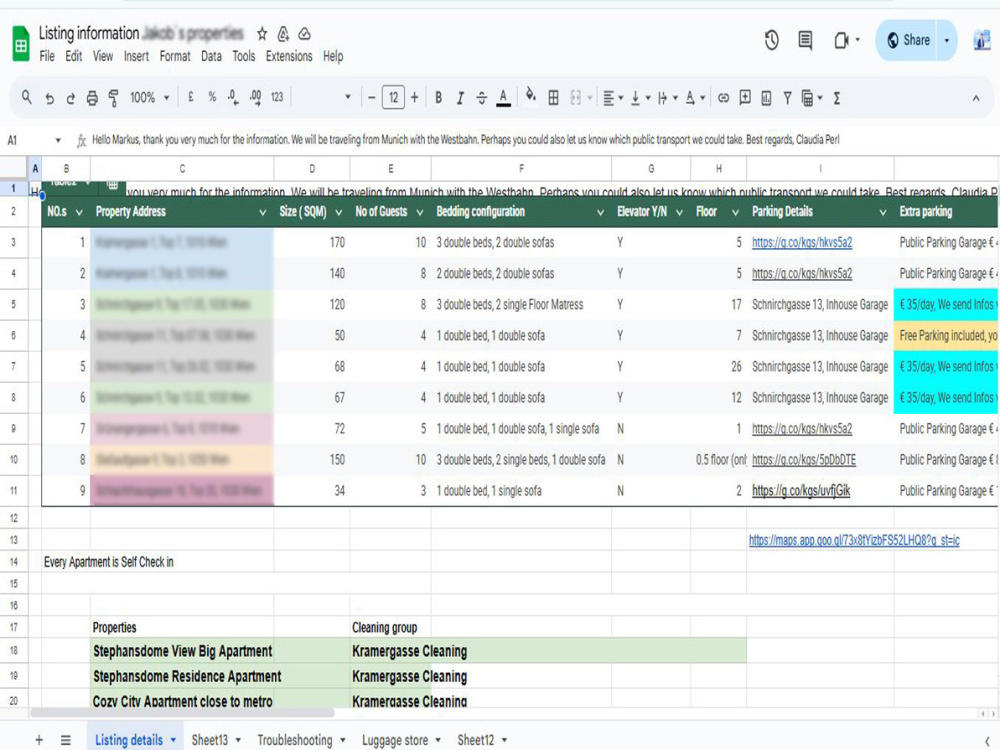The width and height of the screenshot is (1000, 750).
Task: Open the Insert menu
Action: pyautogui.click(x=136, y=56)
